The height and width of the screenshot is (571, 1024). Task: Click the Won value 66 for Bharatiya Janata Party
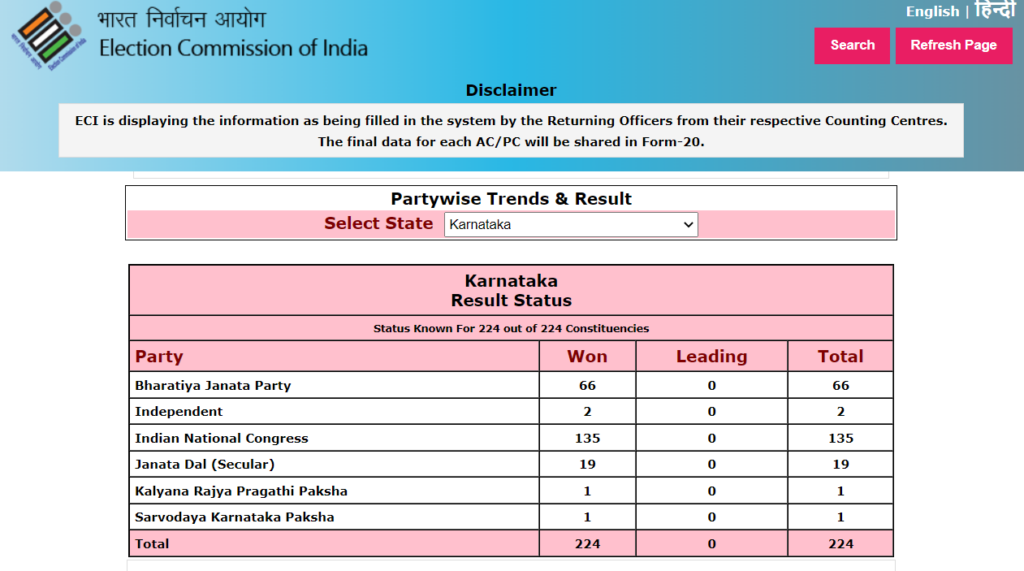coord(587,385)
